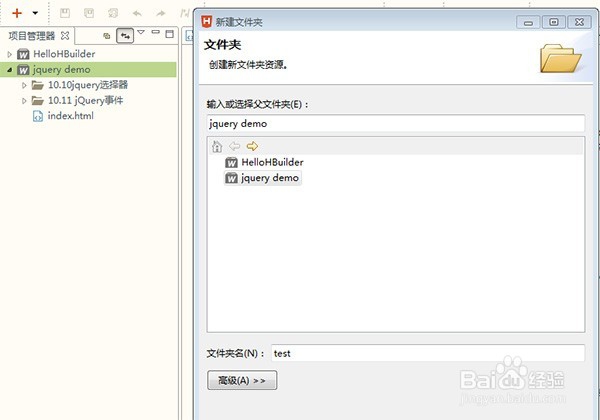Maximize the project manager panel
Screen dimensions: 600x420
pyautogui.click(x=170, y=34)
